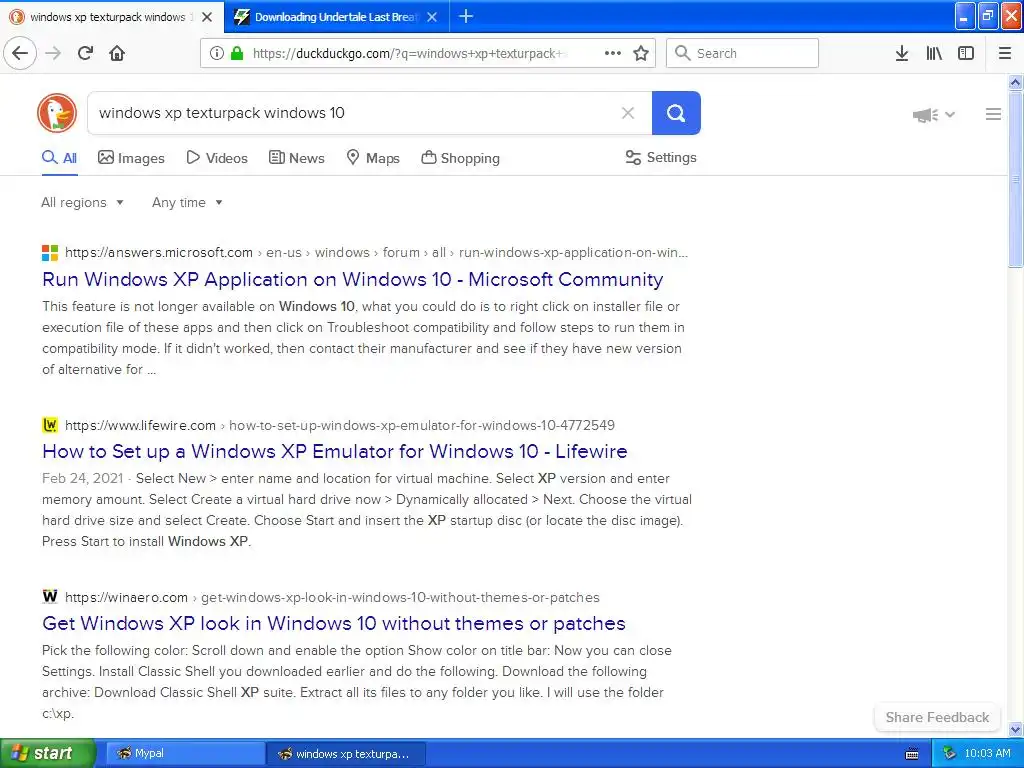This screenshot has width=1024, height=768.
Task: Switch to Mypal taskbar window
Action: click(185, 754)
